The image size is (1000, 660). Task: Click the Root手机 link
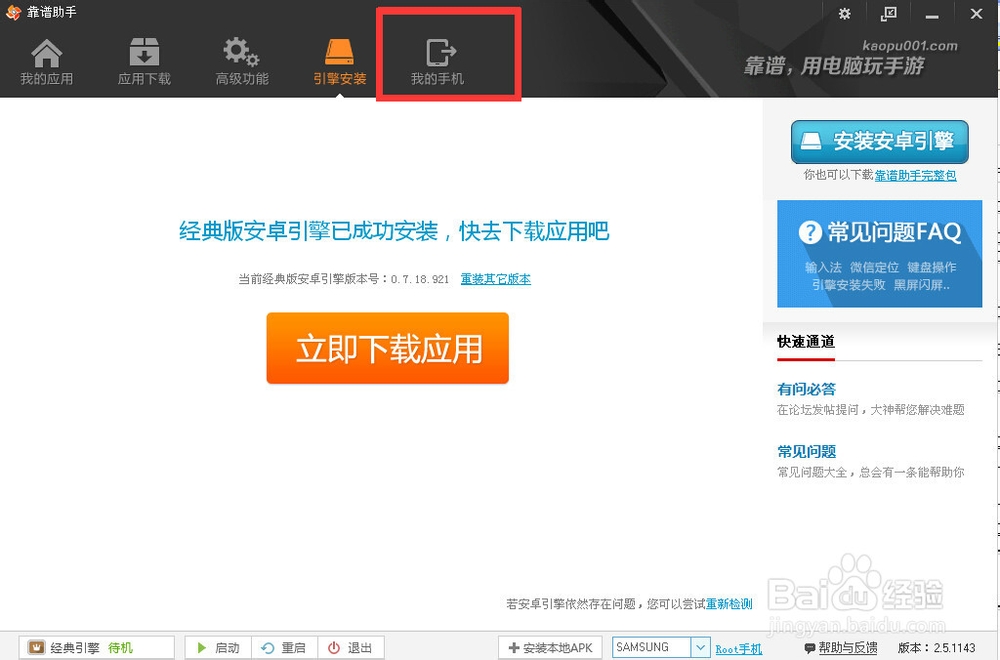tap(739, 647)
